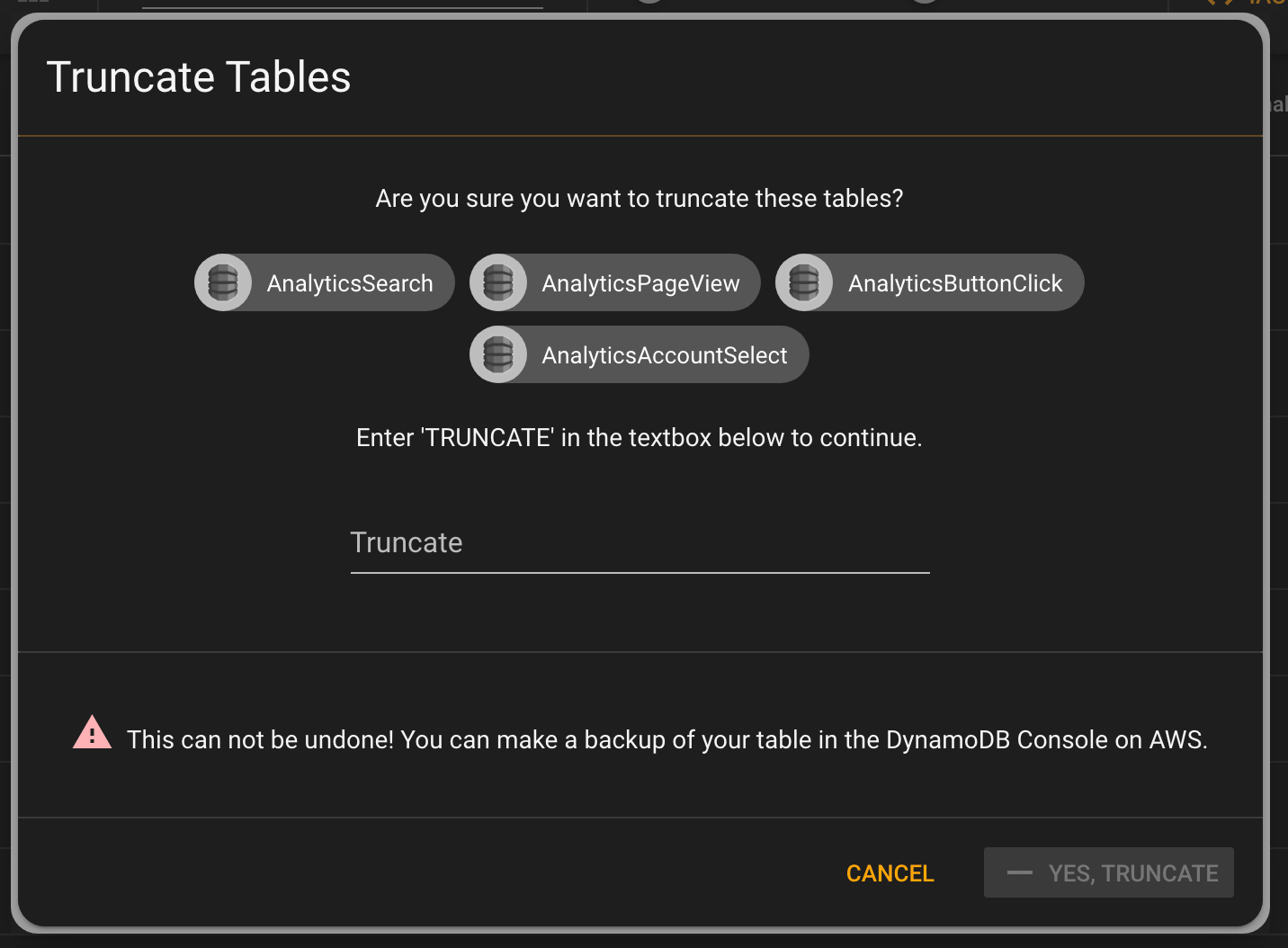1288x948 pixels.
Task: Select the AnalyticsPageView table chip
Action: tap(615, 282)
